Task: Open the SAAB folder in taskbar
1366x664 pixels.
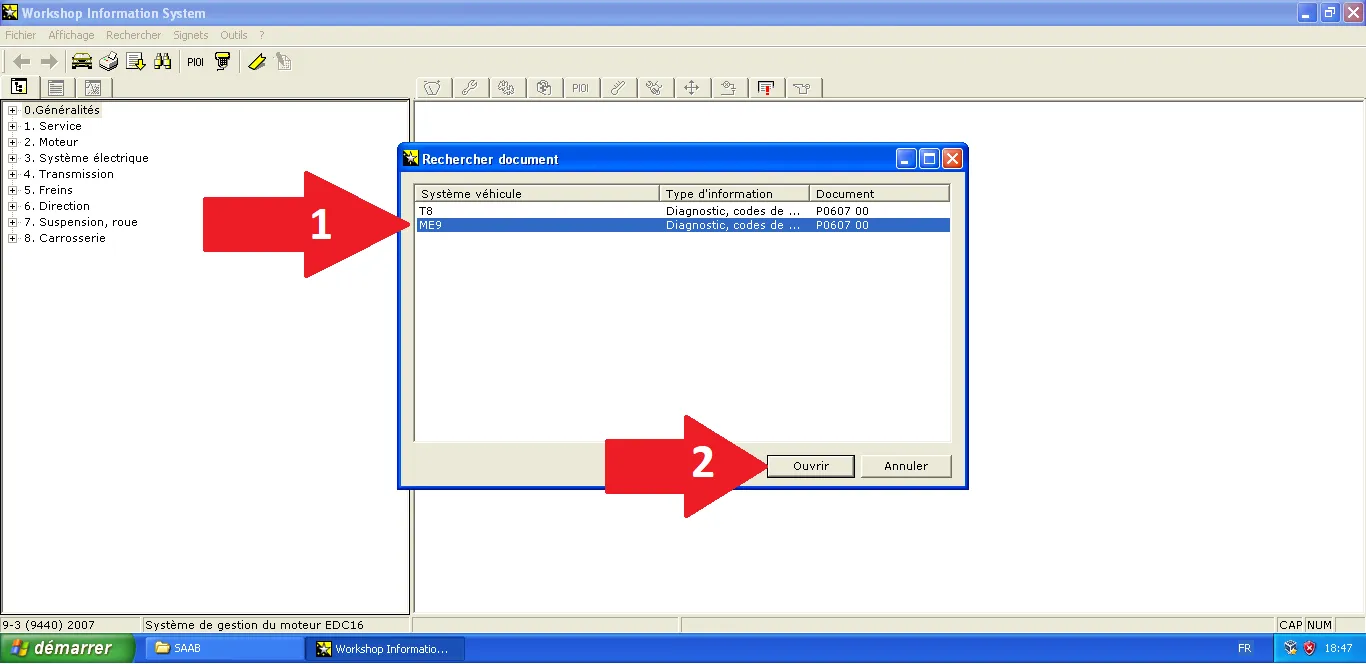Action: click(224, 649)
